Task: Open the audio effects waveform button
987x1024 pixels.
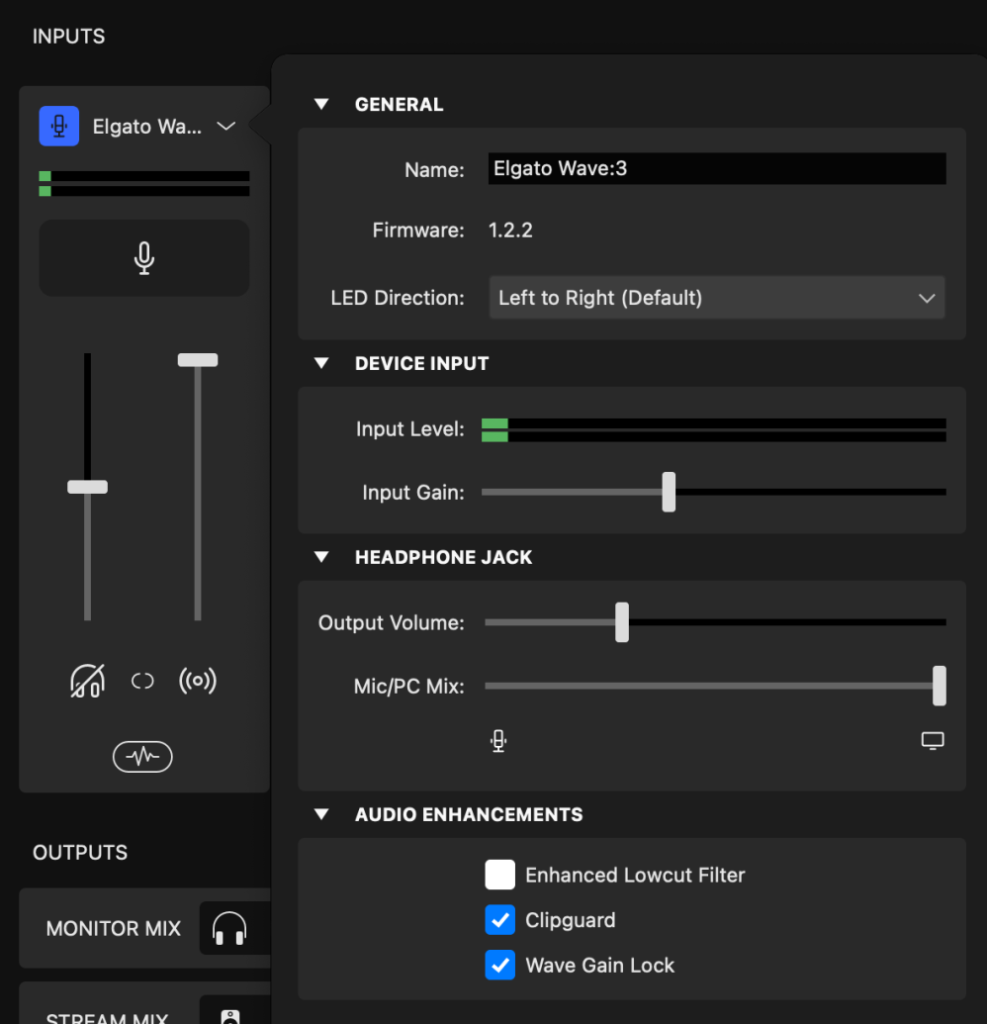Action: click(142, 756)
